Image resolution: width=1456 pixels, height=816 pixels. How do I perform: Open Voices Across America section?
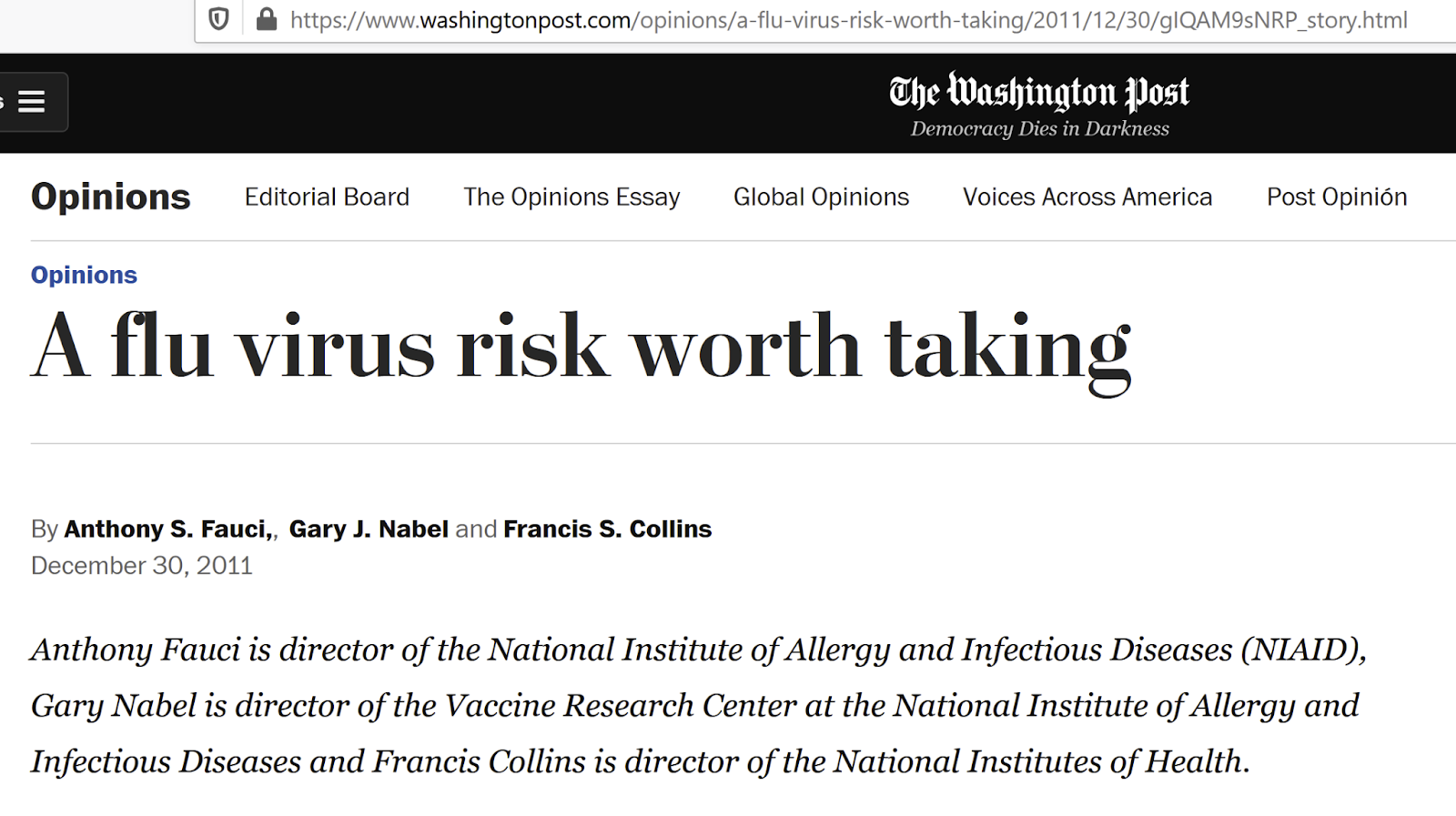coord(1087,196)
